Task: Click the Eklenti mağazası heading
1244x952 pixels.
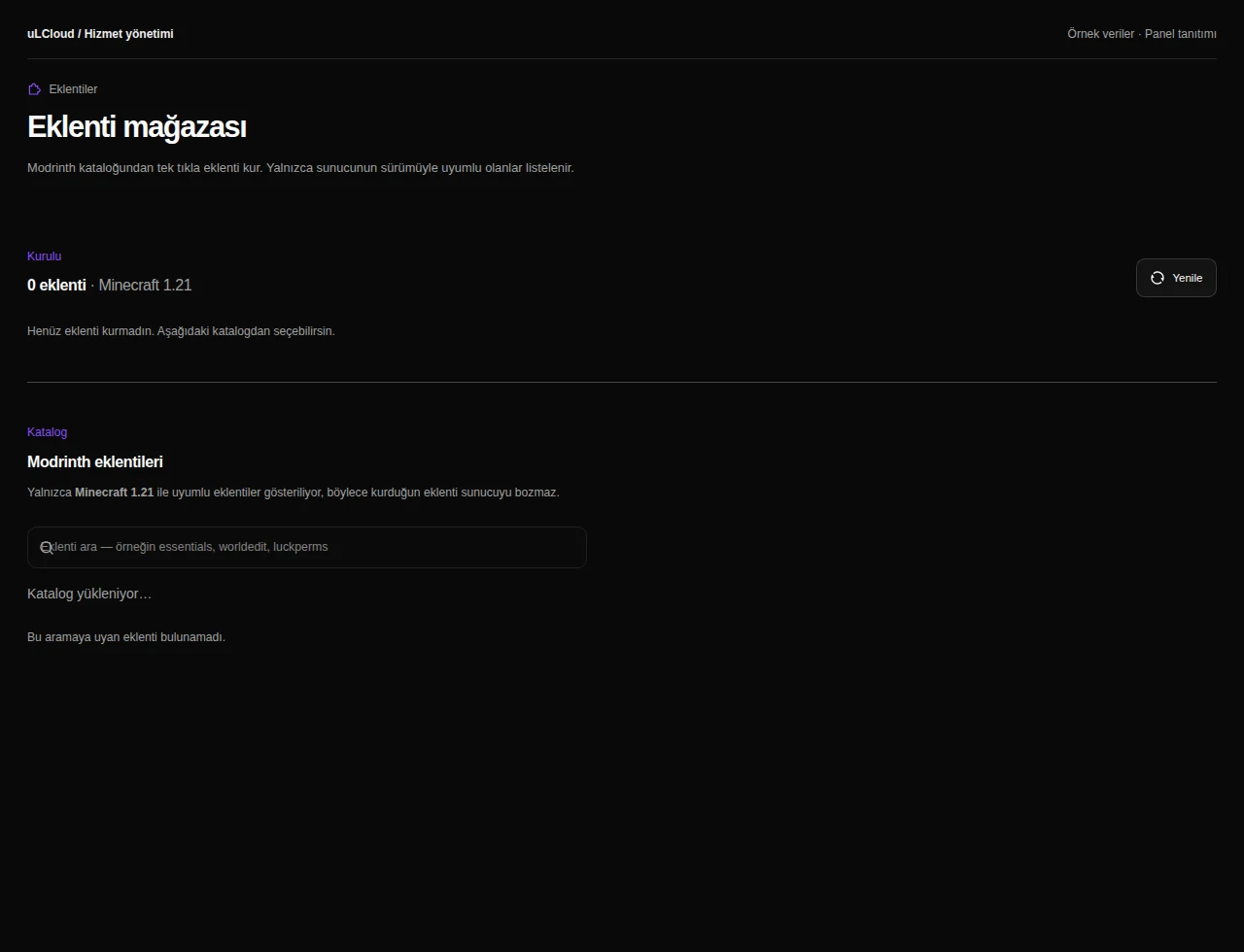Action: (x=137, y=127)
